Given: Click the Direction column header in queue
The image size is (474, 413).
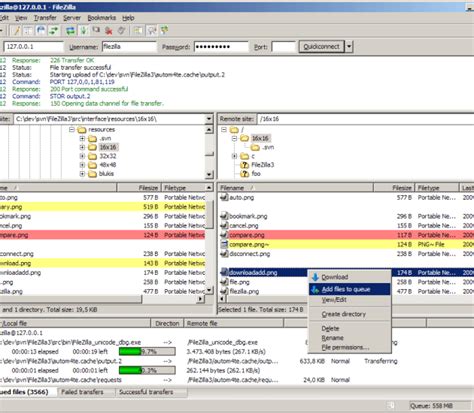Looking at the screenshot, I should tap(167, 323).
